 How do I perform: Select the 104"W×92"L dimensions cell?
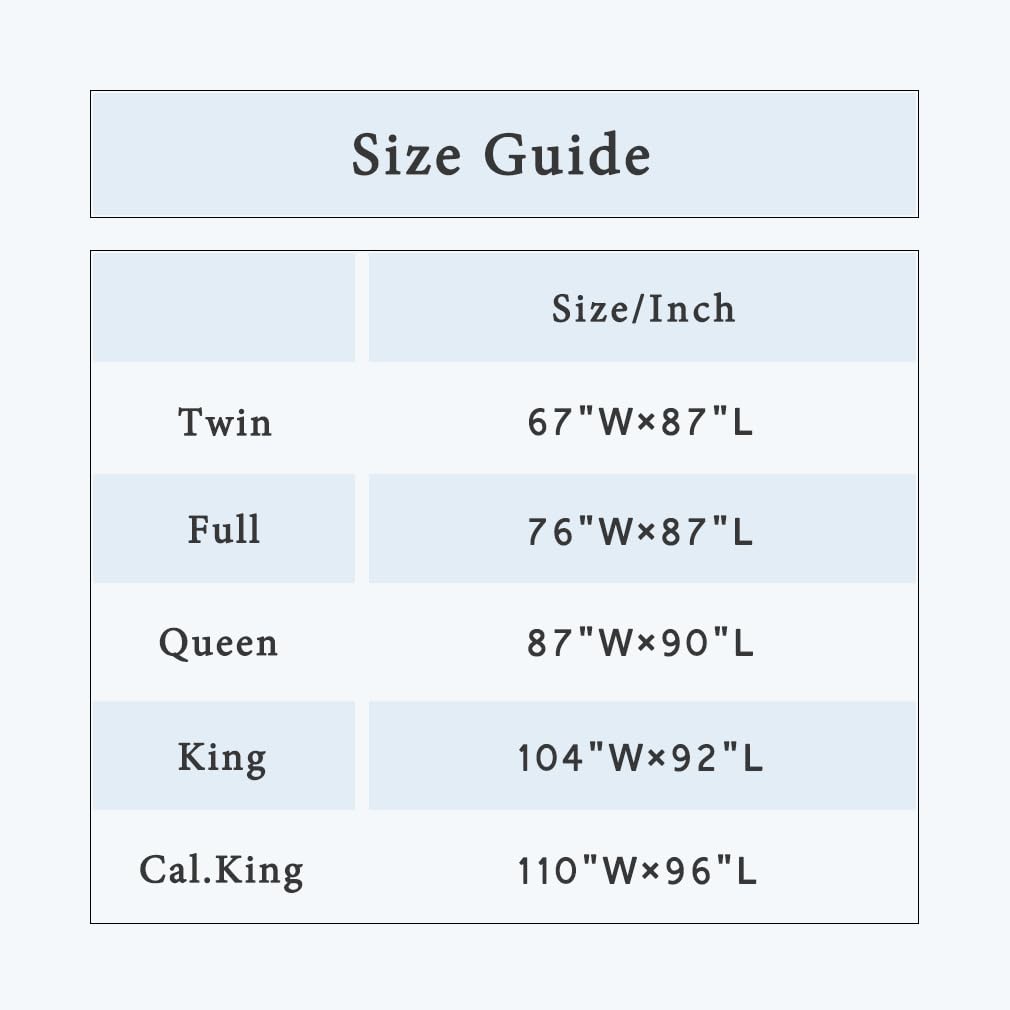(x=643, y=756)
